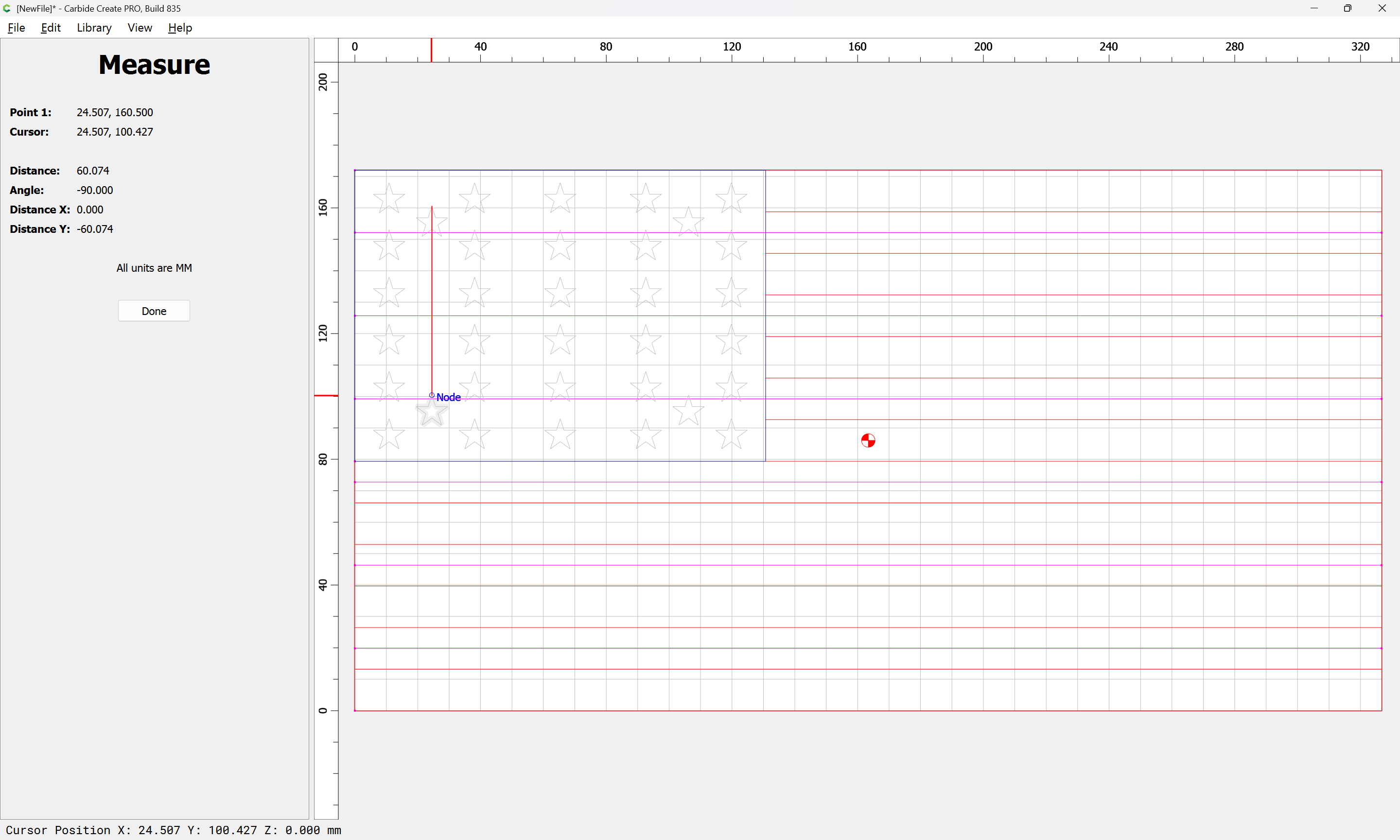Open the File menu
Viewport: 1400px width, 840px height.
point(16,28)
